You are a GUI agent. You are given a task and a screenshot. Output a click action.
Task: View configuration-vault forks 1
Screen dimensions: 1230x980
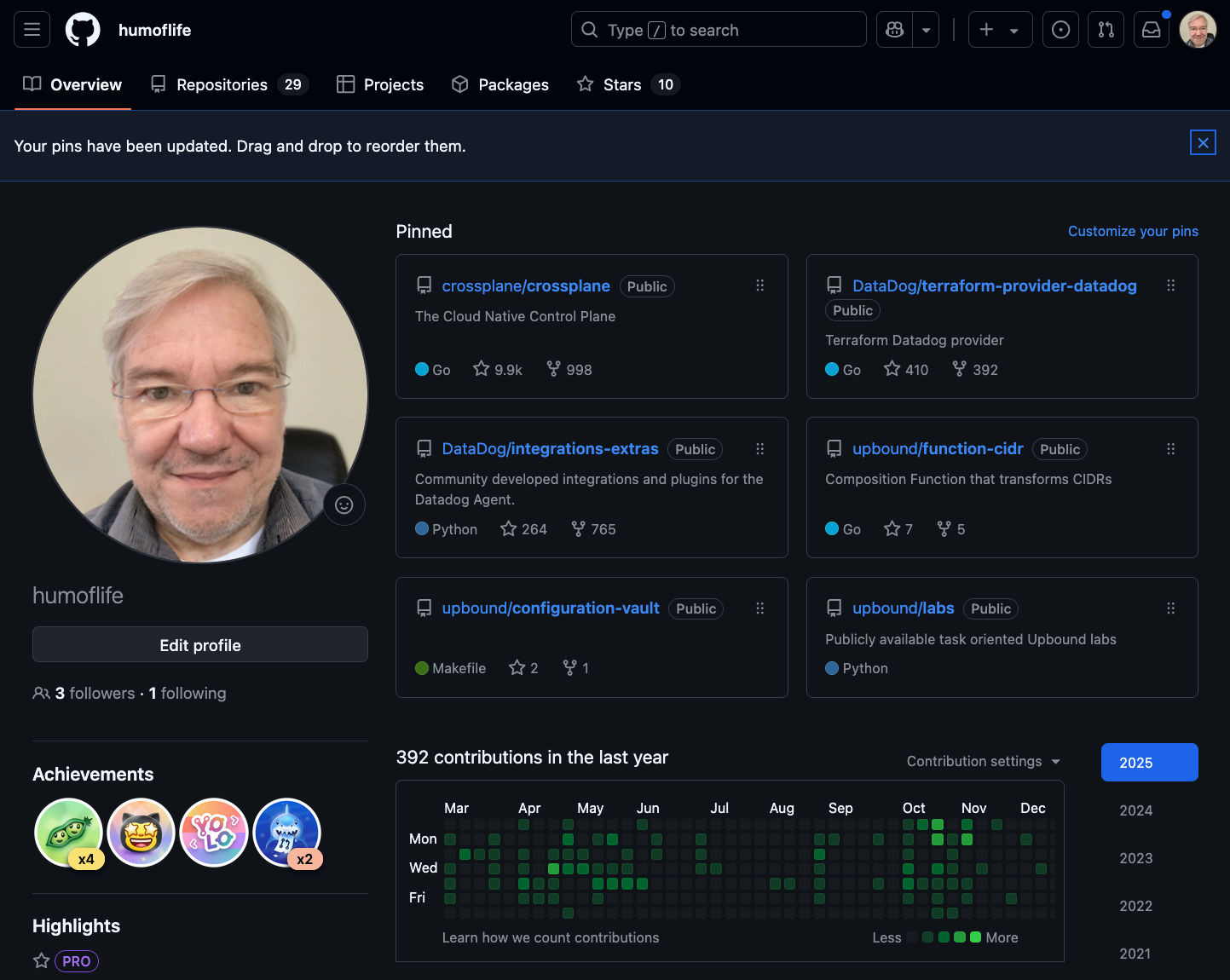(x=576, y=667)
